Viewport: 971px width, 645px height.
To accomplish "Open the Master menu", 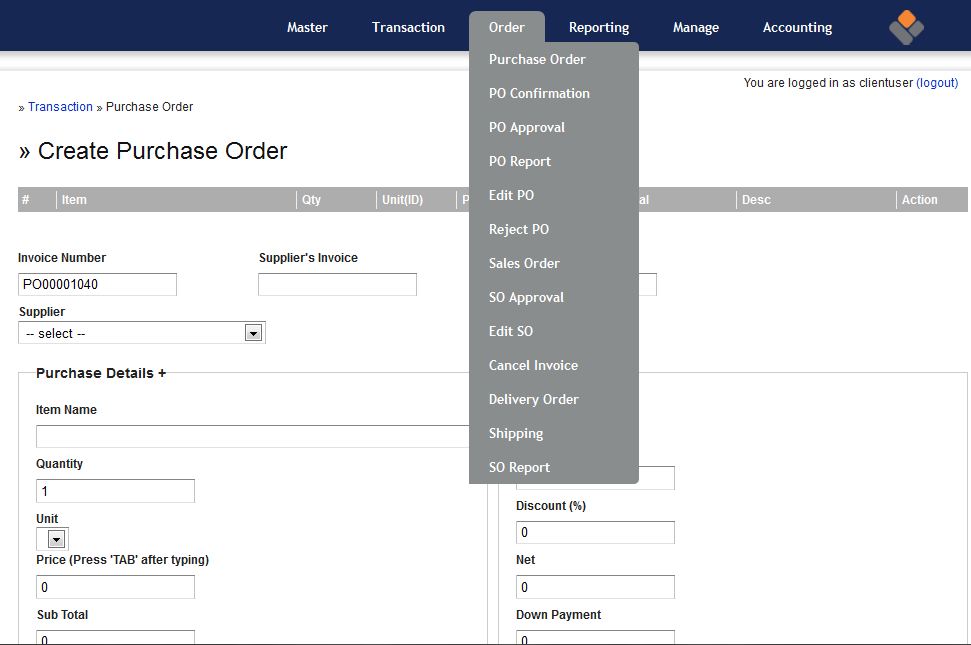I will click(307, 27).
